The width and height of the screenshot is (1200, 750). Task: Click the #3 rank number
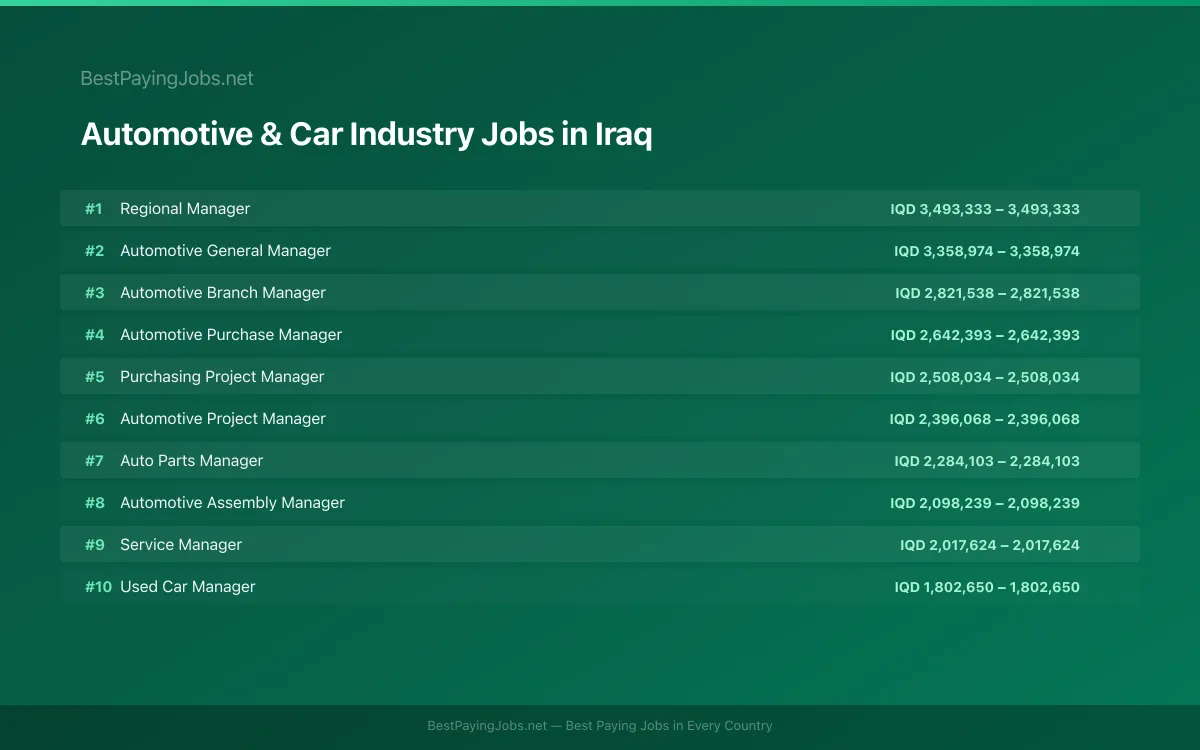tap(94, 293)
